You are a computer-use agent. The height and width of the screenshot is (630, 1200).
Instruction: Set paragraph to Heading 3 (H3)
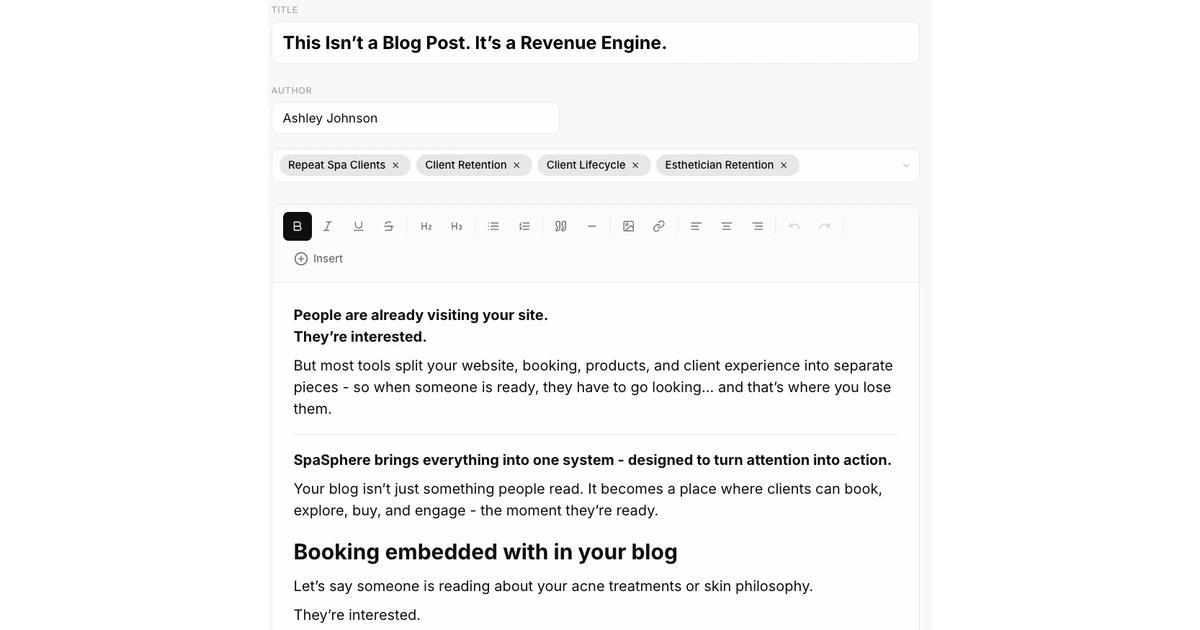click(x=456, y=227)
